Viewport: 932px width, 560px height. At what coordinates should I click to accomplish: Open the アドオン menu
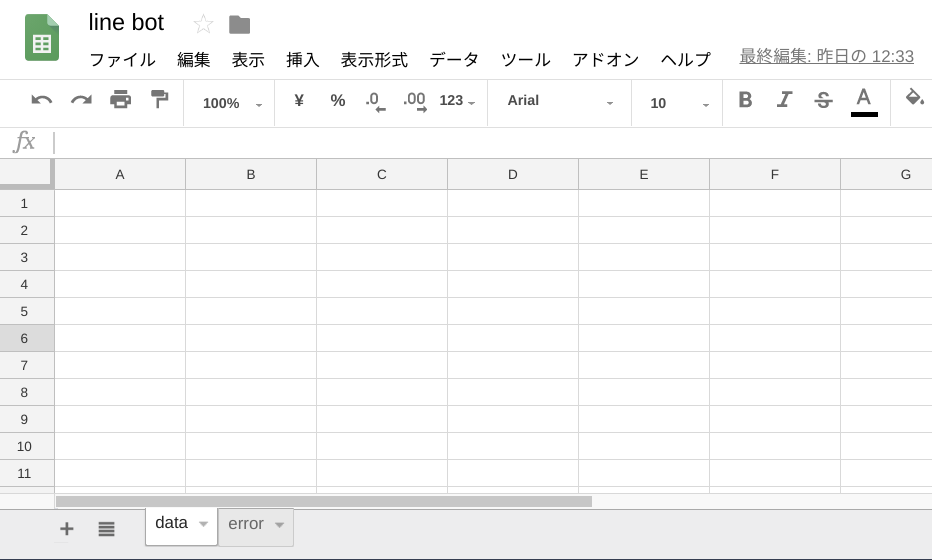(606, 59)
